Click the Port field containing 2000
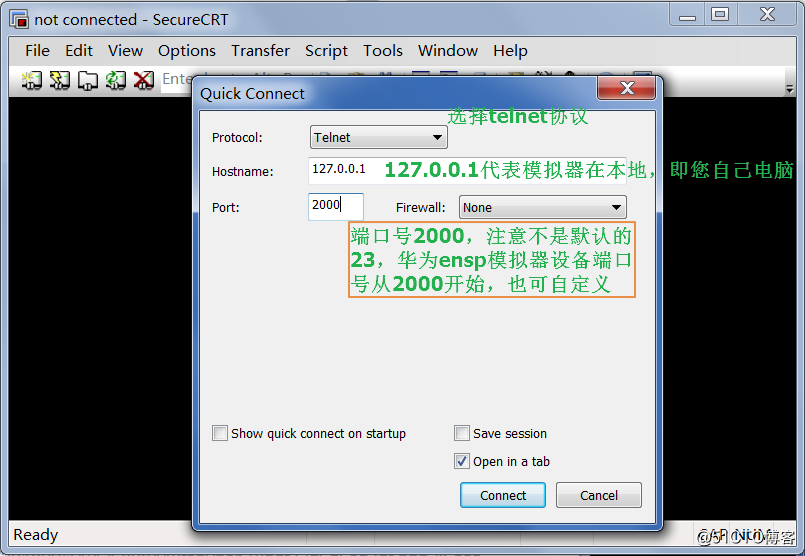 [336, 206]
